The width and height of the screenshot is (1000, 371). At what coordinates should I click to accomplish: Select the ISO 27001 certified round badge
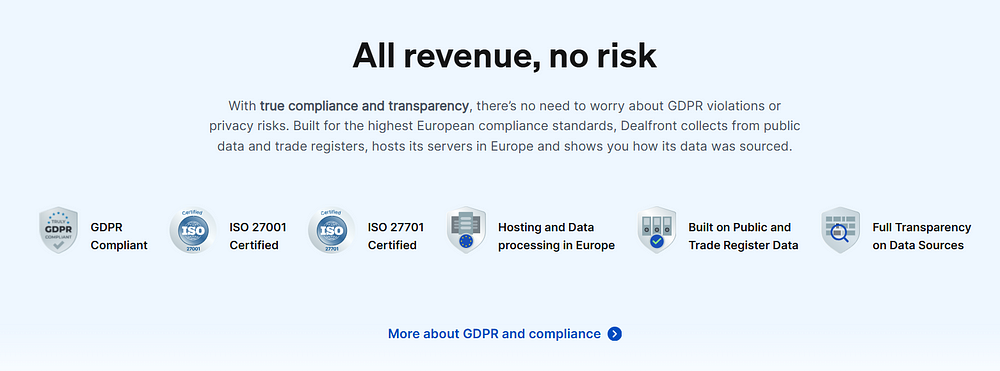[193, 230]
